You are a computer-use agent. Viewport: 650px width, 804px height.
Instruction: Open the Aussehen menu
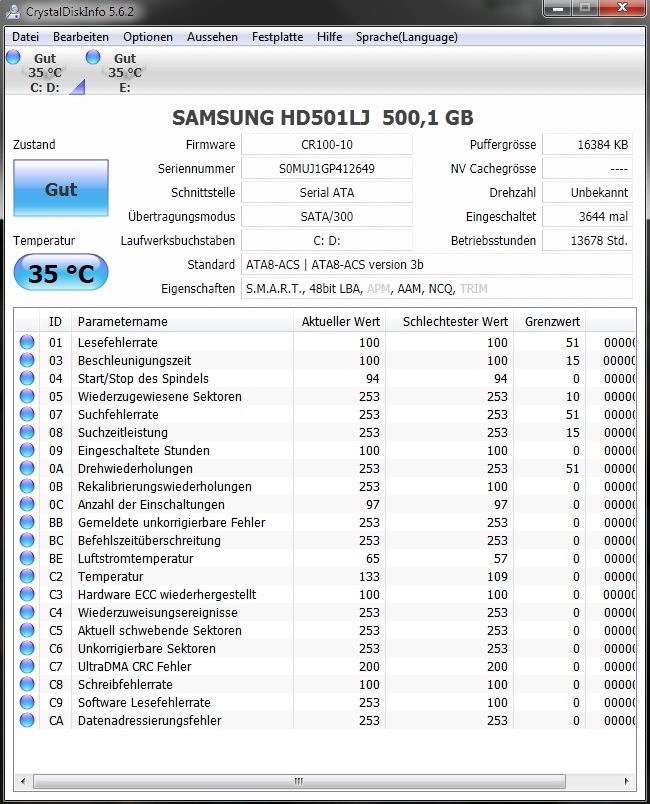click(x=212, y=37)
